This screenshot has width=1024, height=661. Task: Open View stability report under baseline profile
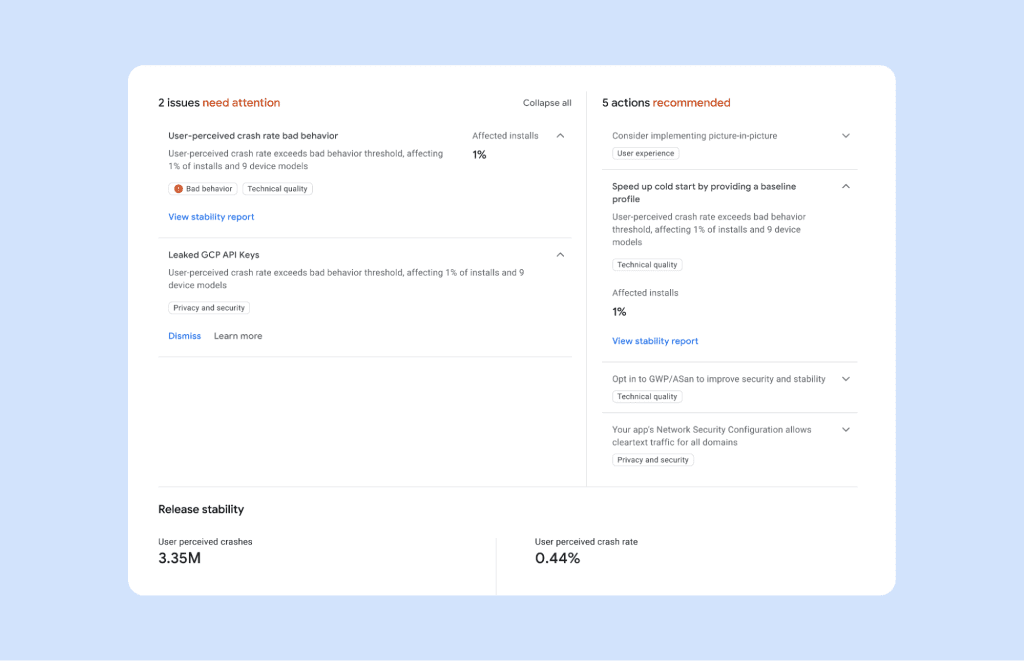click(x=655, y=341)
